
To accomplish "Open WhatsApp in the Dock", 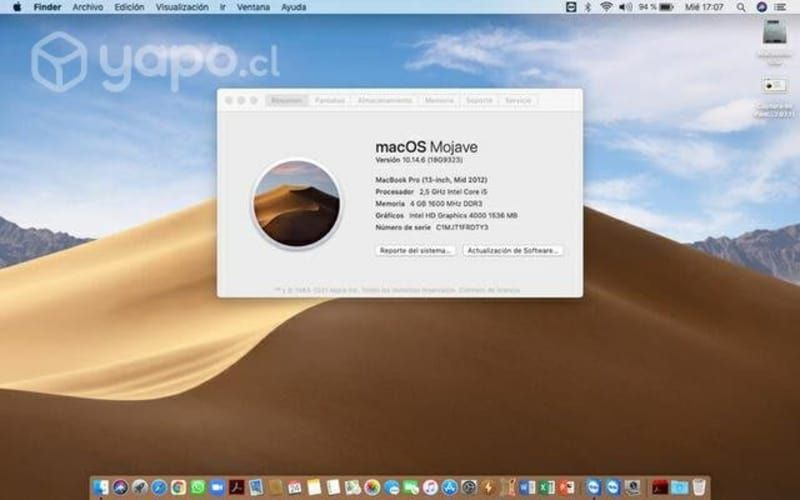I will tap(198, 487).
